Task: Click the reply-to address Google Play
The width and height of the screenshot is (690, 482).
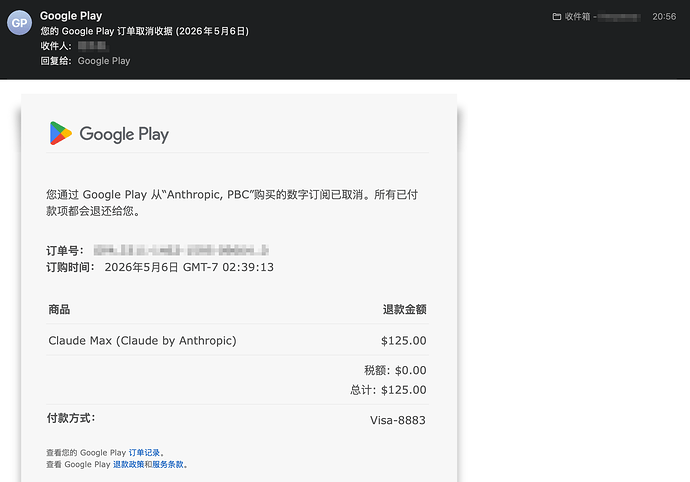Action: click(x=104, y=61)
